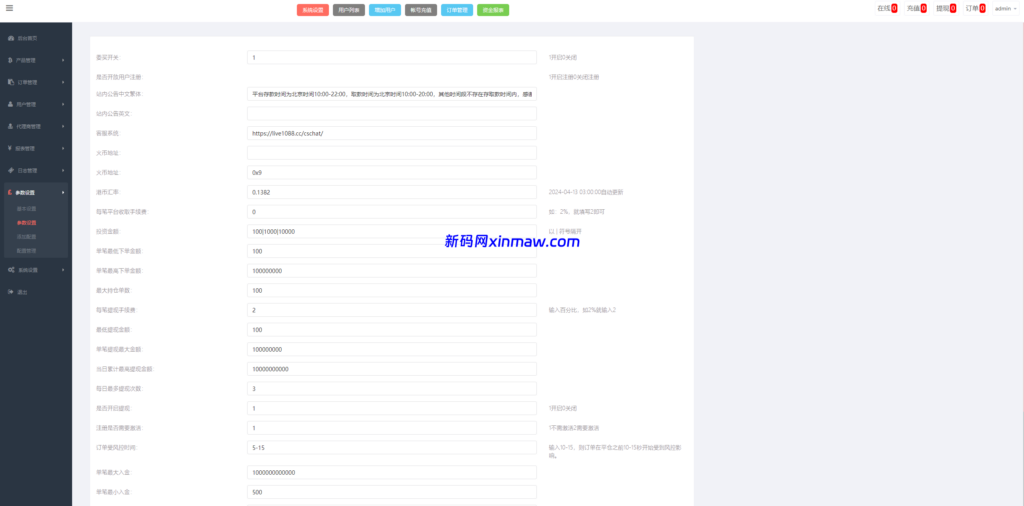Open the 添加配置 submenu item
This screenshot has height=506, width=1024.
26,237
